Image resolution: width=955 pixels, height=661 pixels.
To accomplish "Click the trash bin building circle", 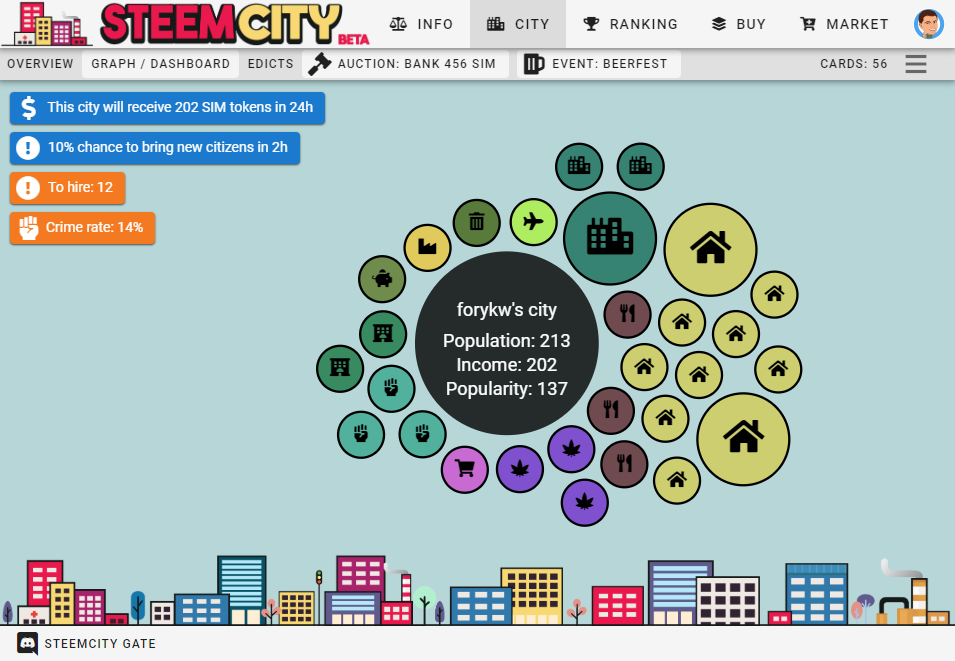I will point(476,222).
